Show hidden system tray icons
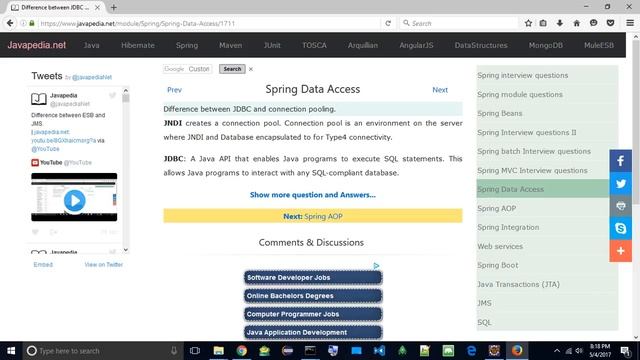The width and height of the screenshot is (640, 360). [x=557, y=351]
